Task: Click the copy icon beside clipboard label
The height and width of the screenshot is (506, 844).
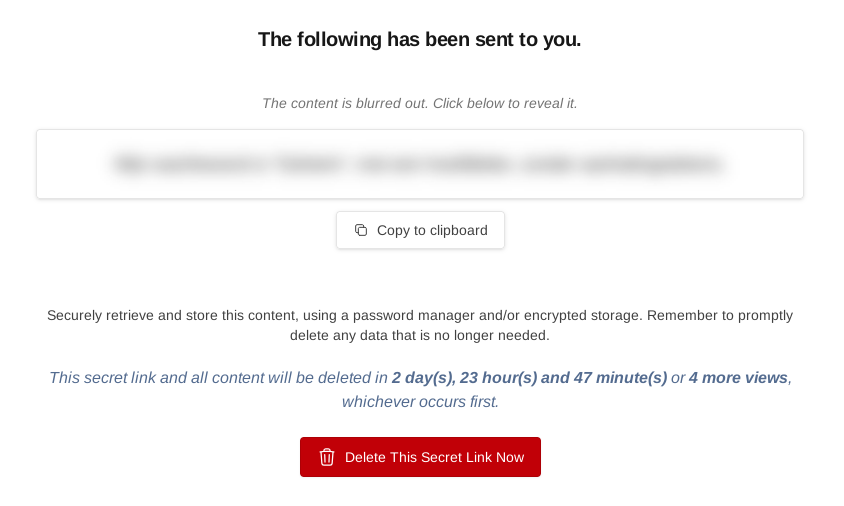Action: click(x=361, y=230)
